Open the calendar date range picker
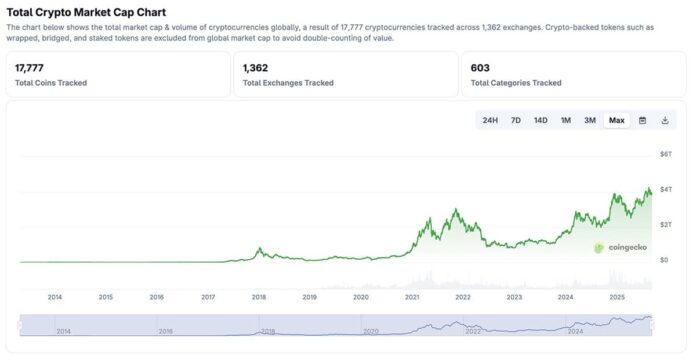Viewport: 696px width, 363px height. tap(642, 120)
